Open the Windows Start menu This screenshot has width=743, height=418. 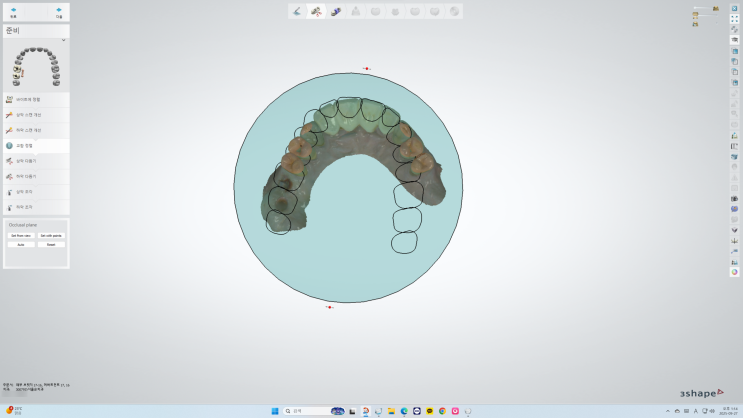coord(275,411)
